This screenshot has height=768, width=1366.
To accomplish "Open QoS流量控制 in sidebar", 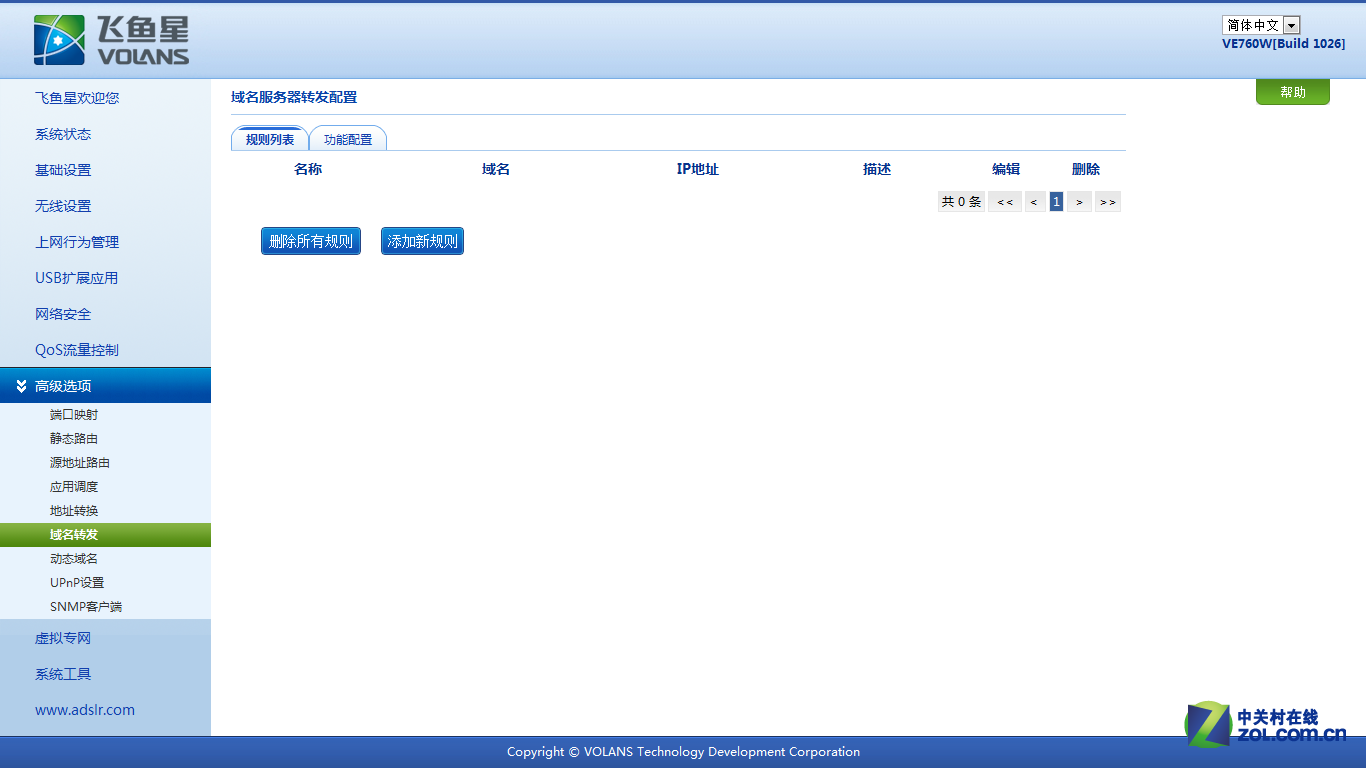I will tap(77, 350).
